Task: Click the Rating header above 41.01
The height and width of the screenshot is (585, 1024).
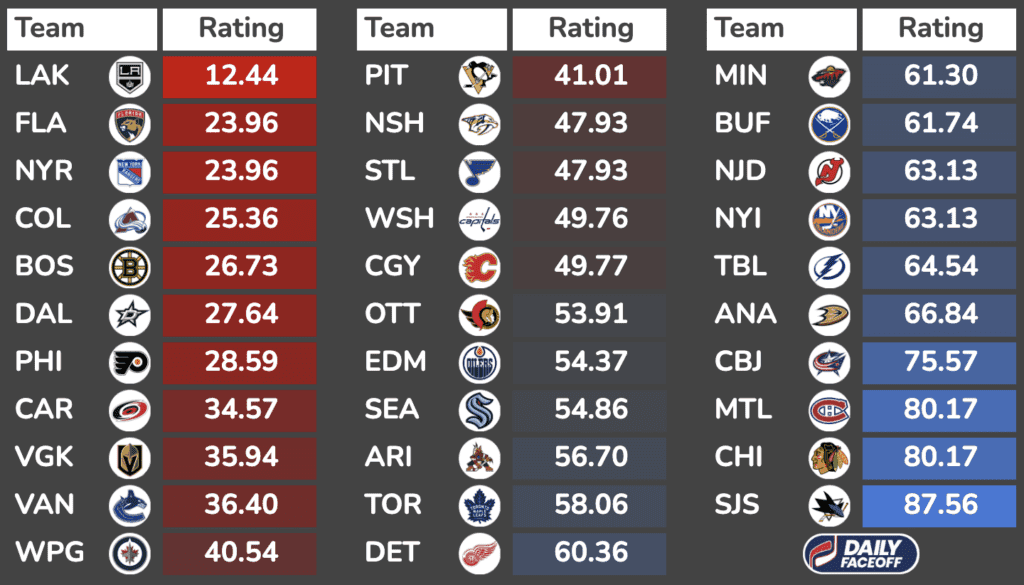Action: (589, 29)
